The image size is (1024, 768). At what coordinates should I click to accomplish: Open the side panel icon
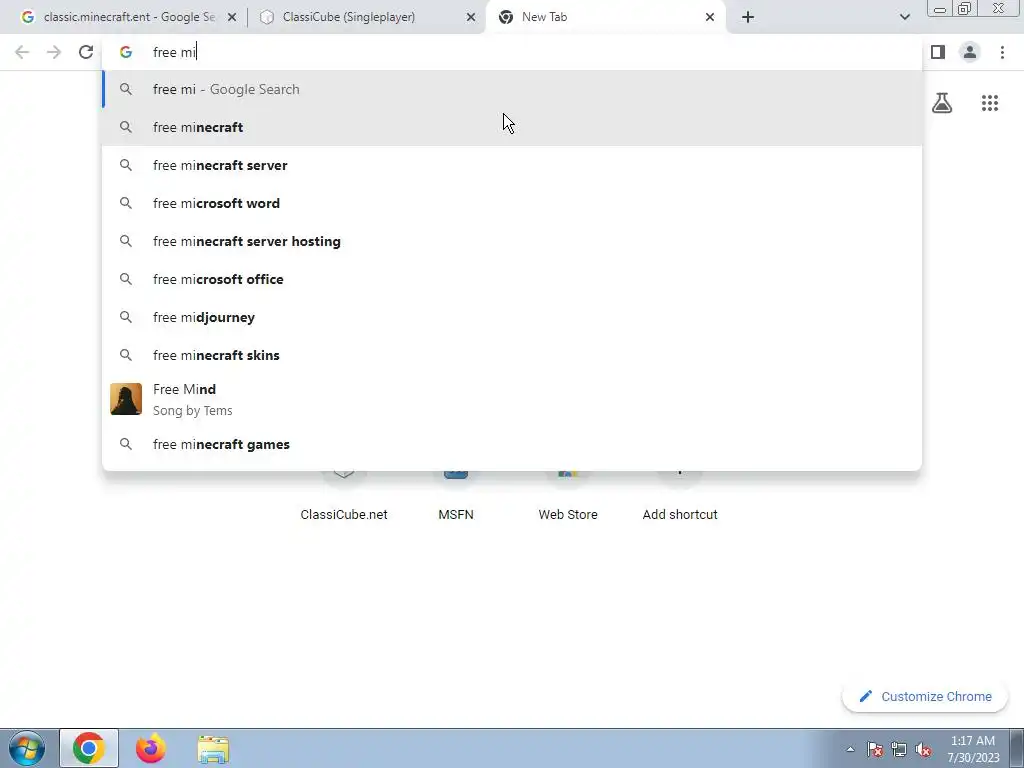pos(938,52)
